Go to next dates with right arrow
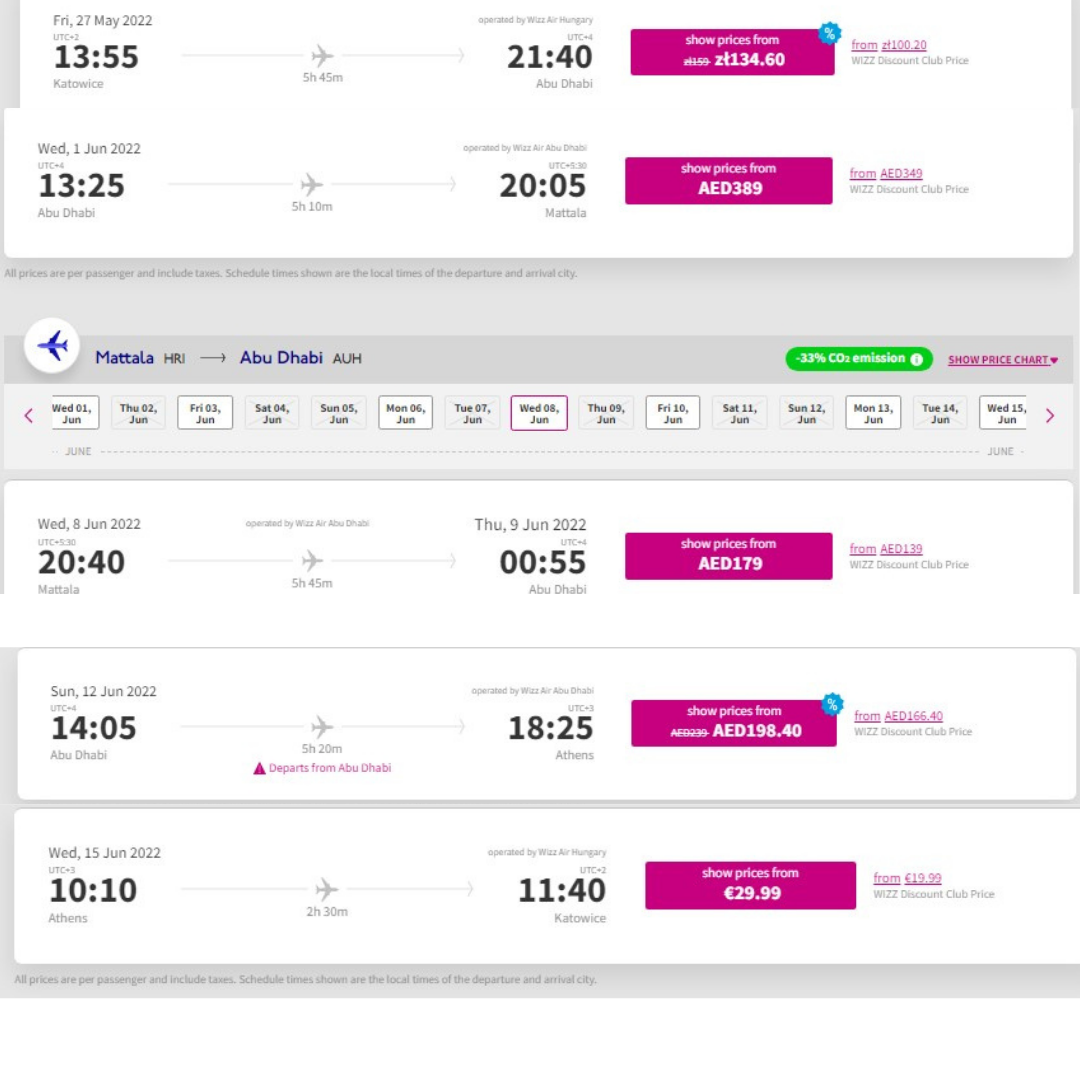Screen dimensions: 1080x1080 point(1050,415)
